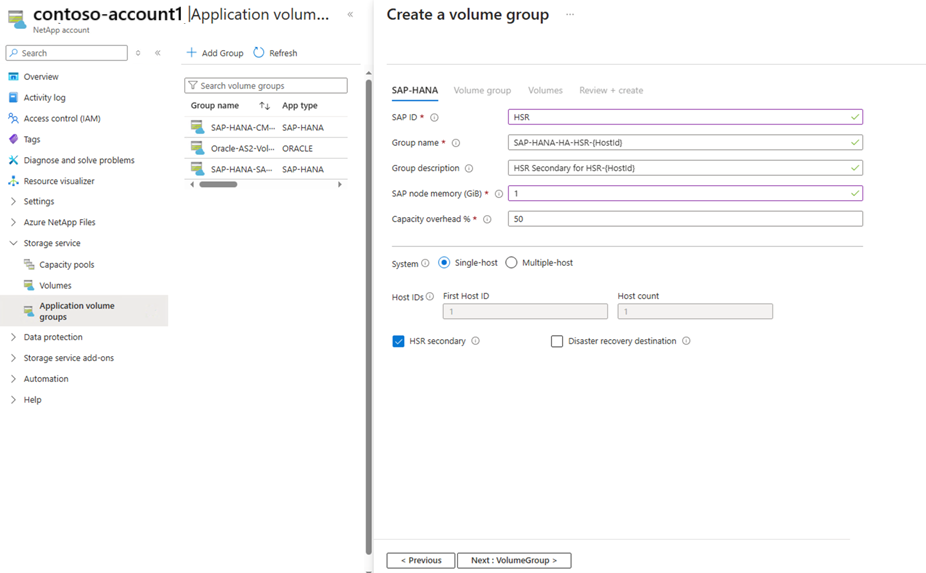Expand the Azure NetApp Files section
The height and width of the screenshot is (573, 926).
click(13, 222)
